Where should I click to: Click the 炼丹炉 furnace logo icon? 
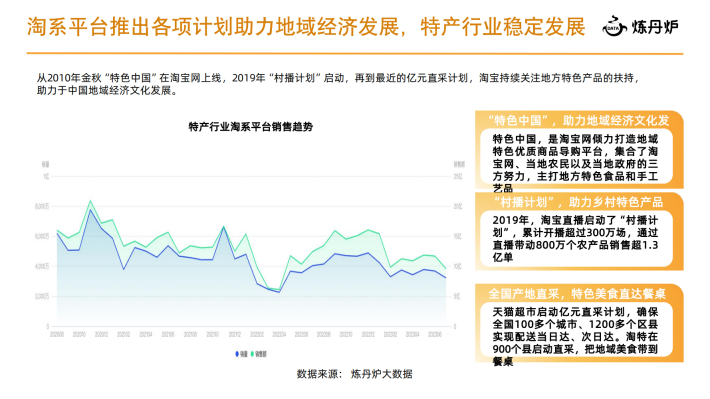tap(614, 27)
